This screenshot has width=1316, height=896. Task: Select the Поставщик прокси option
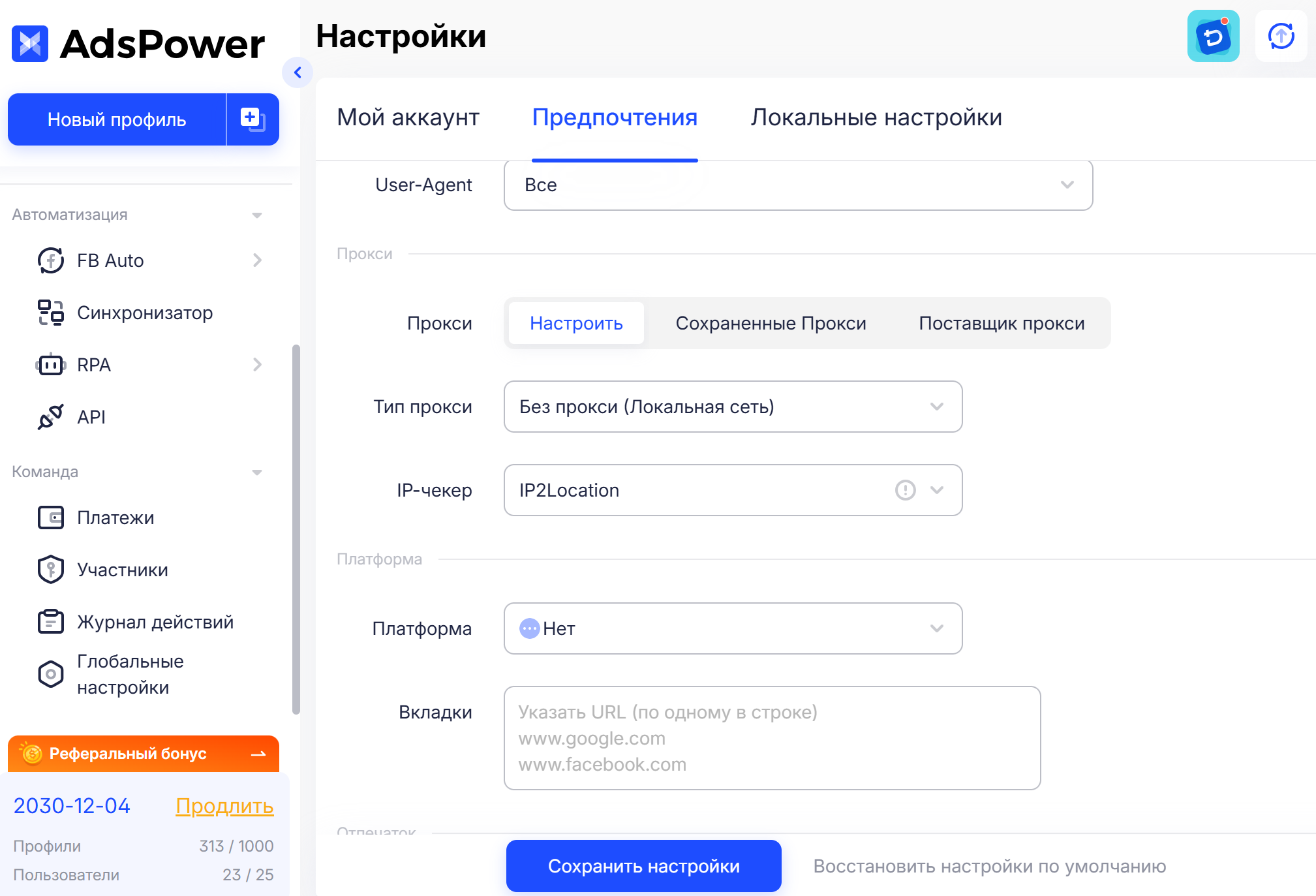1001,322
